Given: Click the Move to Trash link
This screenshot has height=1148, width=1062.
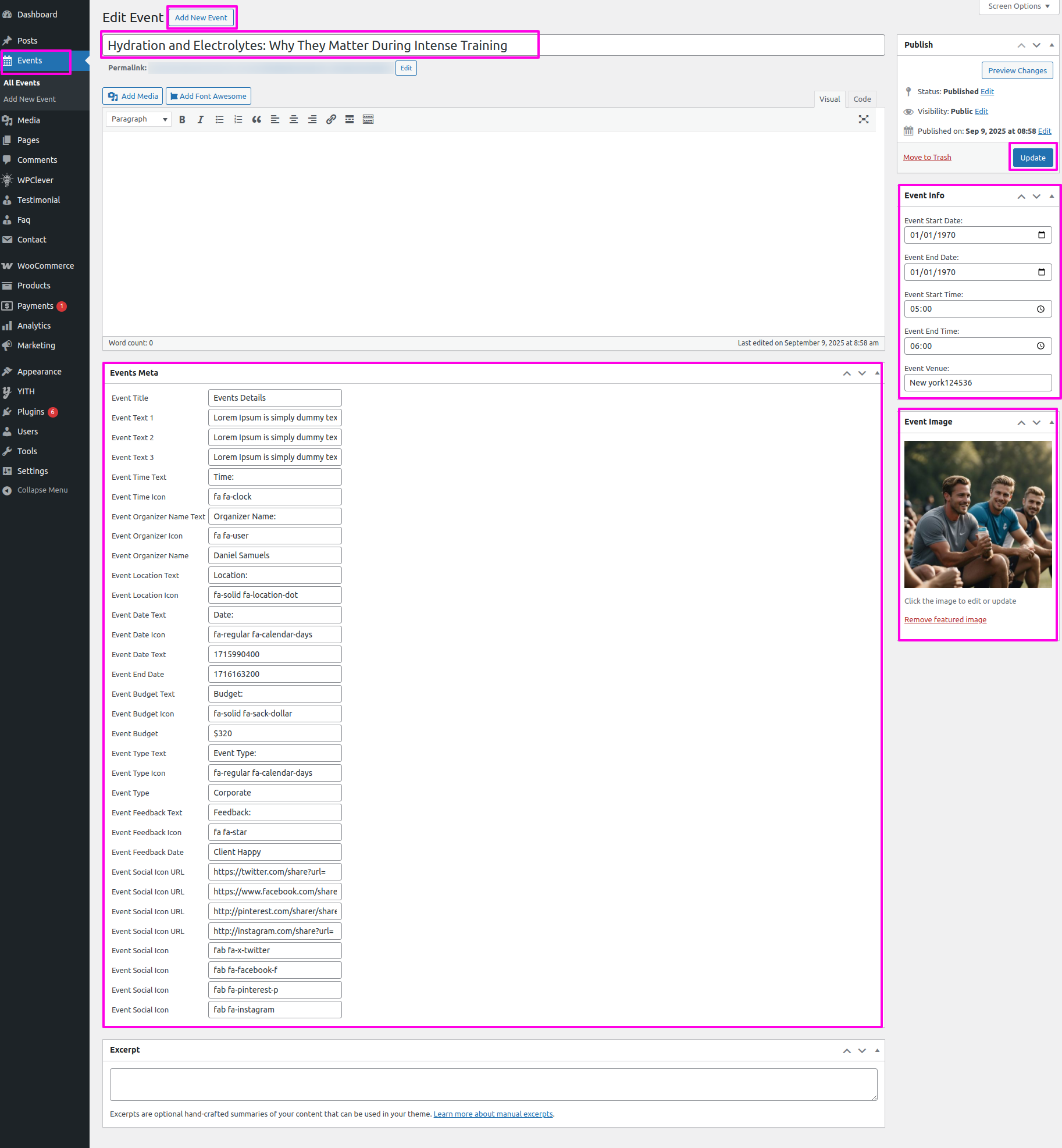Looking at the screenshot, I should [x=927, y=158].
